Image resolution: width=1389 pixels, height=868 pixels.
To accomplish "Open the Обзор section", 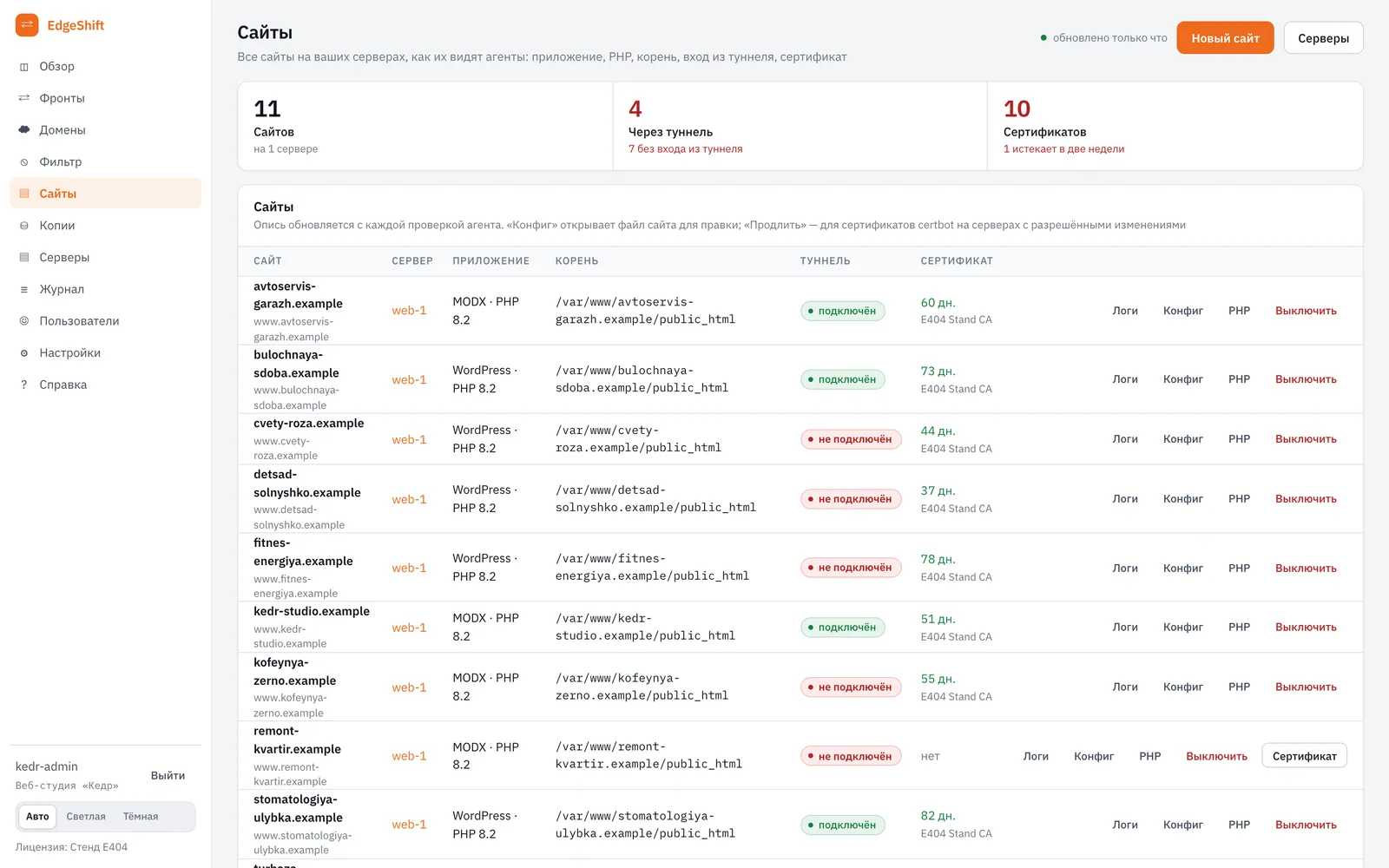I will (x=105, y=67).
